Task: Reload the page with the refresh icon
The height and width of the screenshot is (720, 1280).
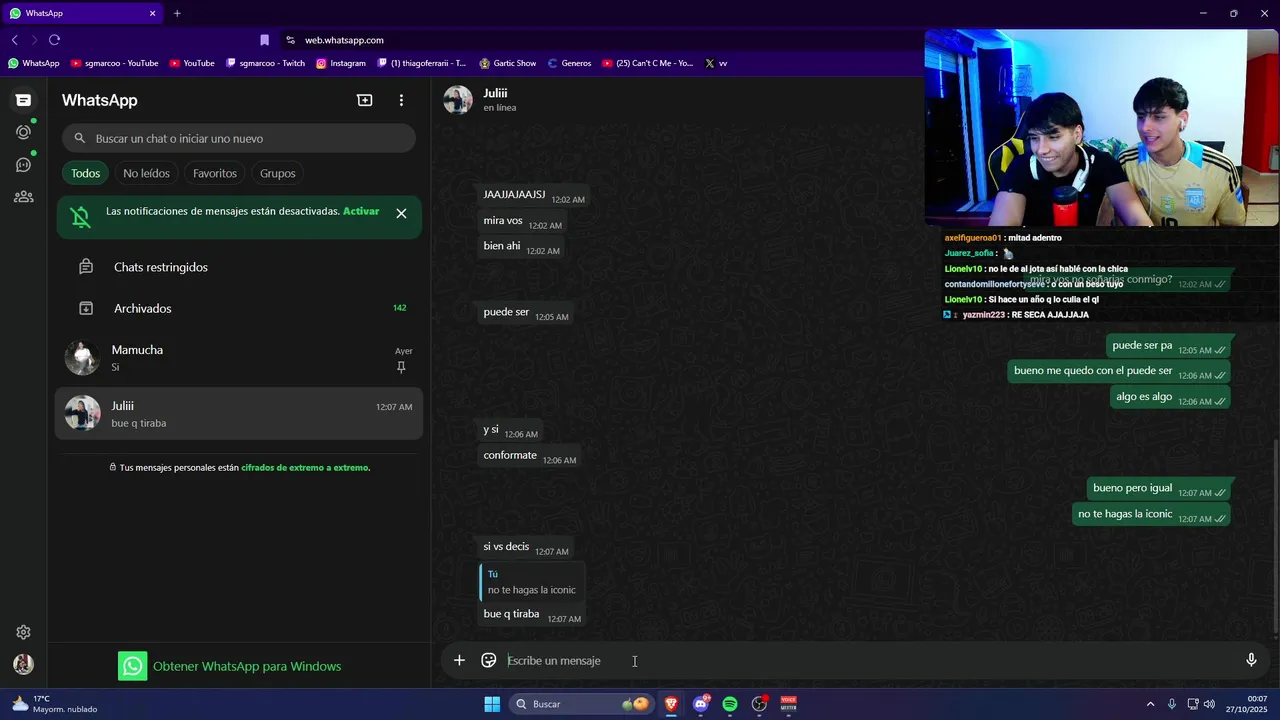Action: click(x=54, y=40)
